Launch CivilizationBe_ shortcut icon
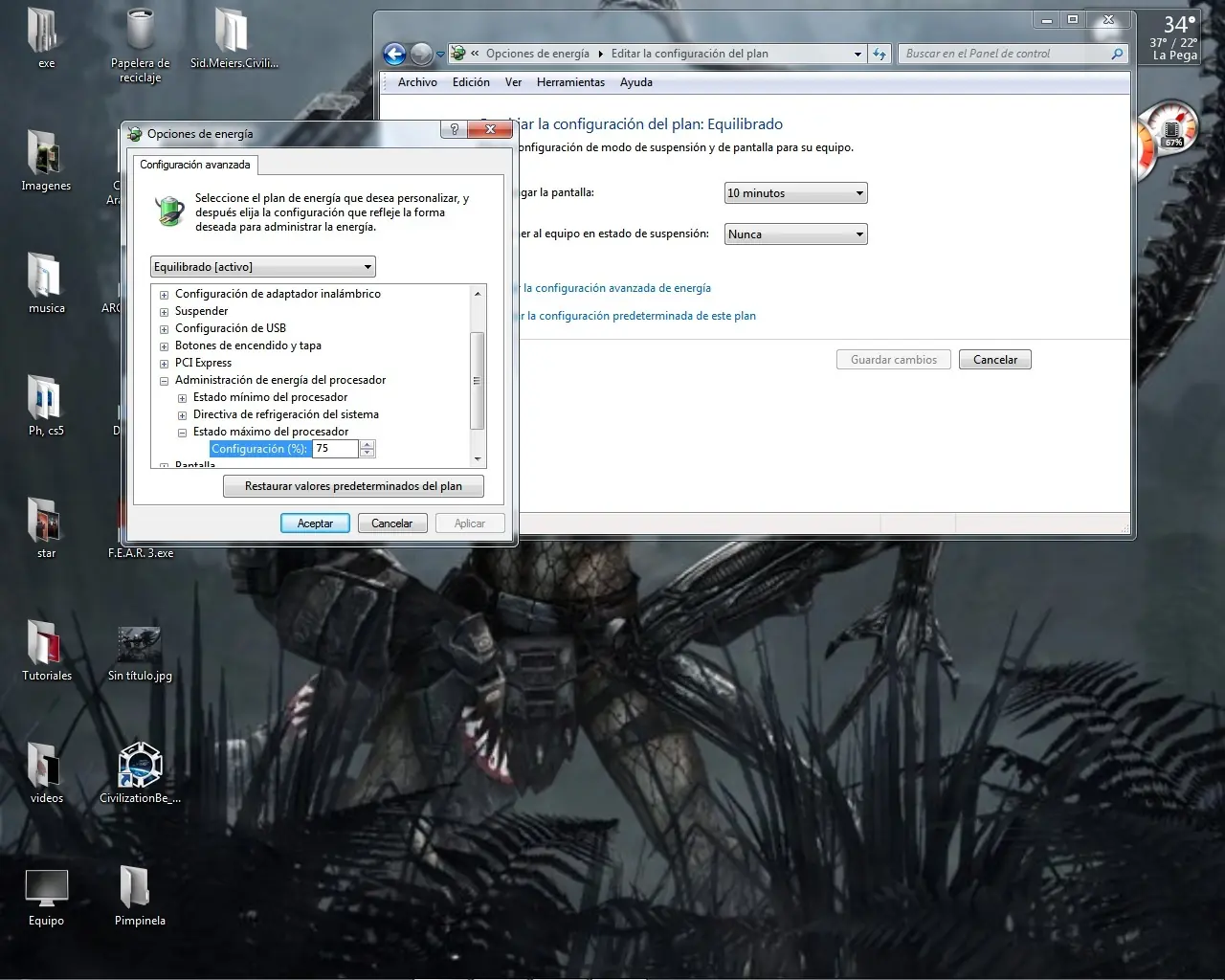The width and height of the screenshot is (1225, 980). (x=140, y=772)
